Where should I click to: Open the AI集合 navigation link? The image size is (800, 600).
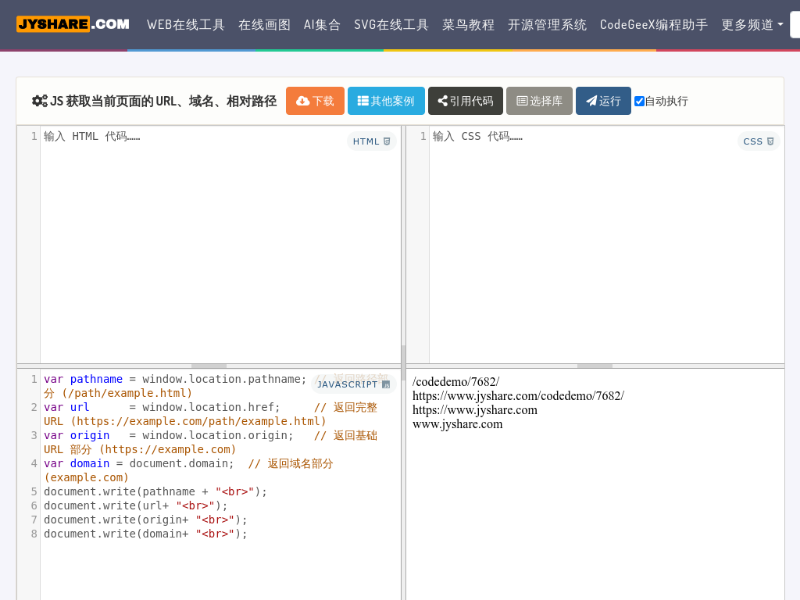[x=322, y=24]
